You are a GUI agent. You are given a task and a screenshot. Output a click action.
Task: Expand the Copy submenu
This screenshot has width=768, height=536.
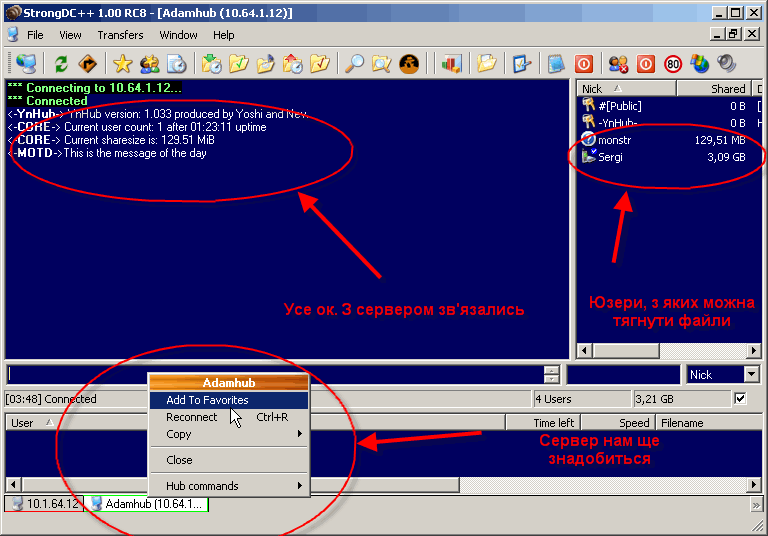click(x=229, y=434)
